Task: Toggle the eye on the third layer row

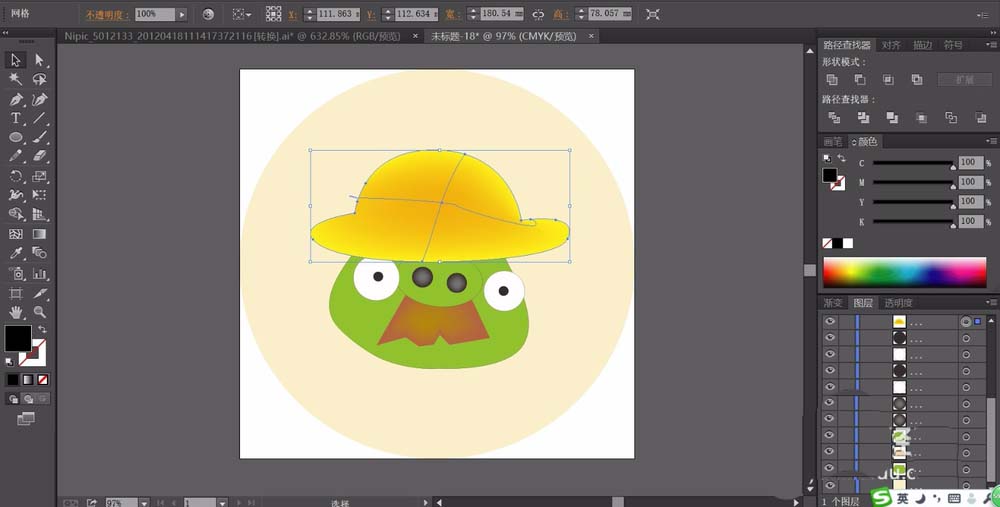Action: pyautogui.click(x=829, y=354)
